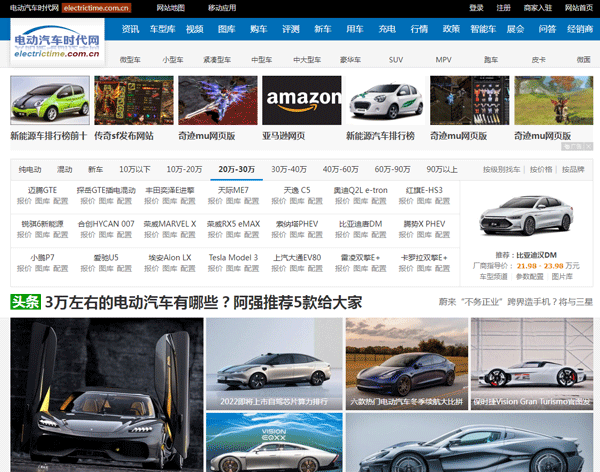Click 参数配置 under 比亚迪汉DM
This screenshot has height=472, width=600.
pyautogui.click(x=530, y=276)
